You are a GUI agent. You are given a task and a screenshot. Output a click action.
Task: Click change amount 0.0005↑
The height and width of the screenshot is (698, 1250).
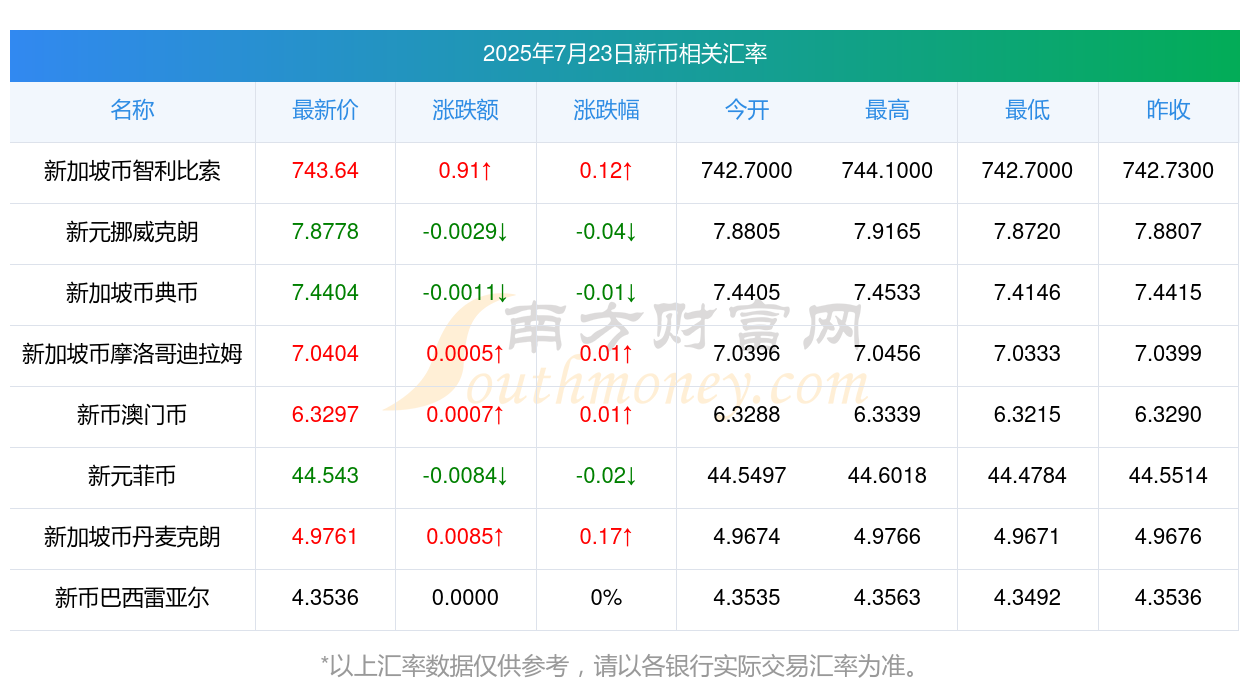[466, 354]
